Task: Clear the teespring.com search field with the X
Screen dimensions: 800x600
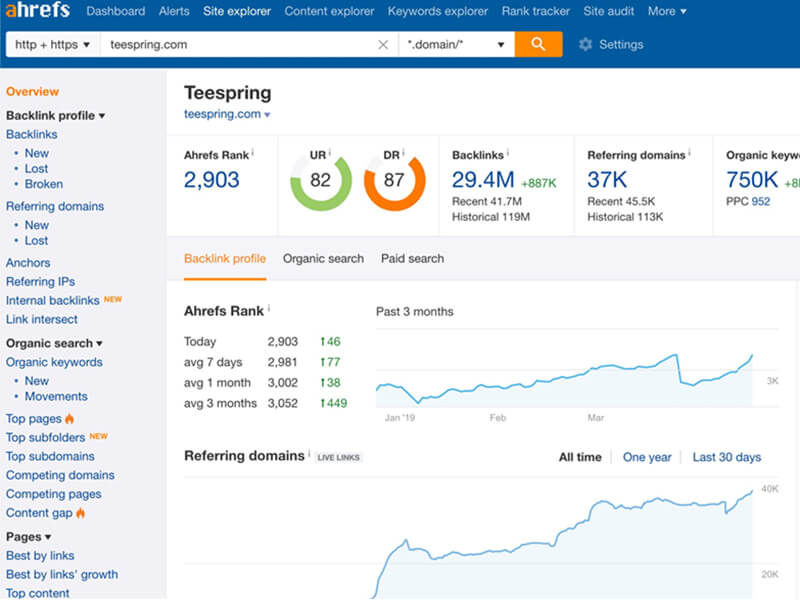Action: 383,45
